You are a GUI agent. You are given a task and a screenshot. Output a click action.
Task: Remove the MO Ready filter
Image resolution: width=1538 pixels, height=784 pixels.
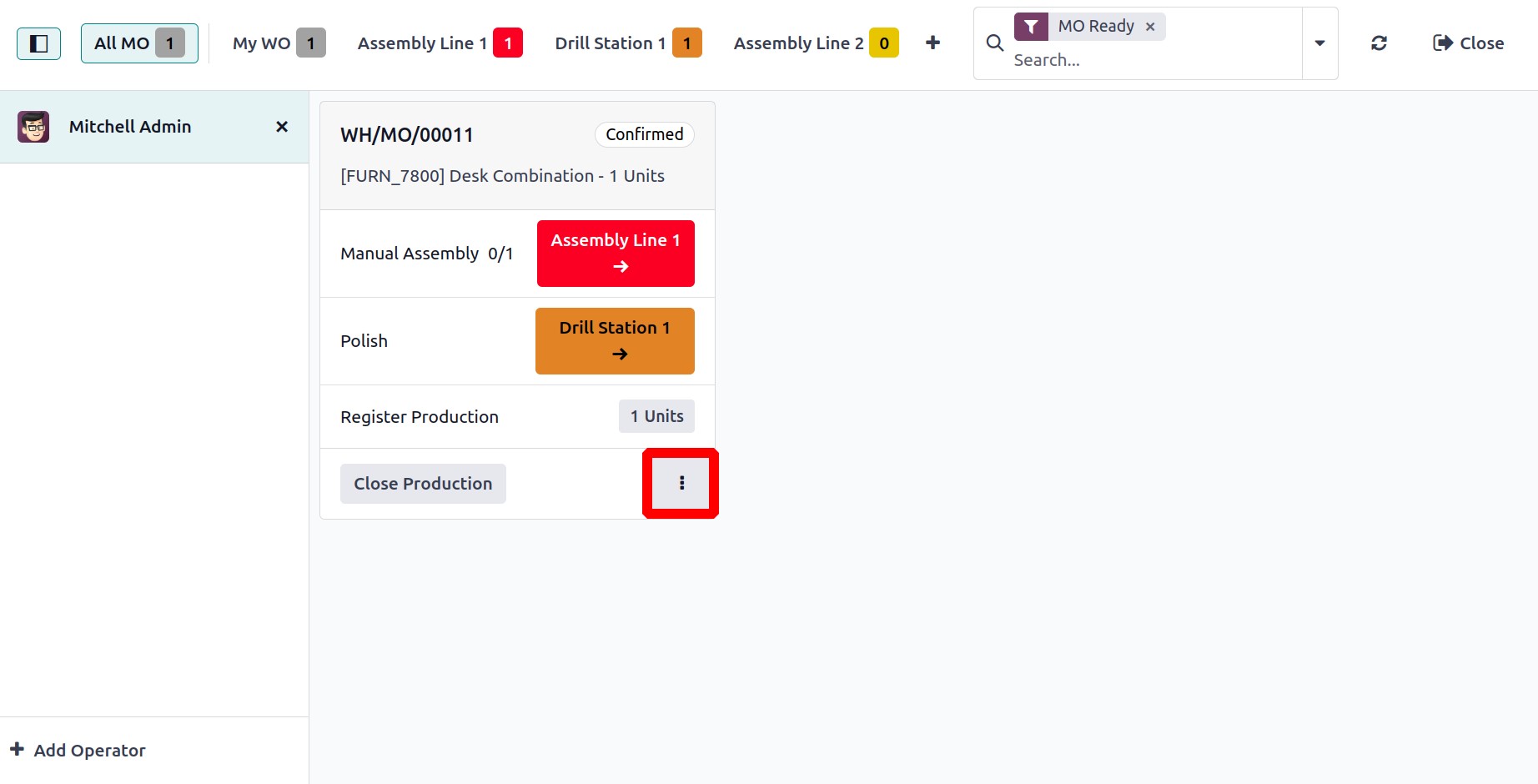pyautogui.click(x=1150, y=27)
